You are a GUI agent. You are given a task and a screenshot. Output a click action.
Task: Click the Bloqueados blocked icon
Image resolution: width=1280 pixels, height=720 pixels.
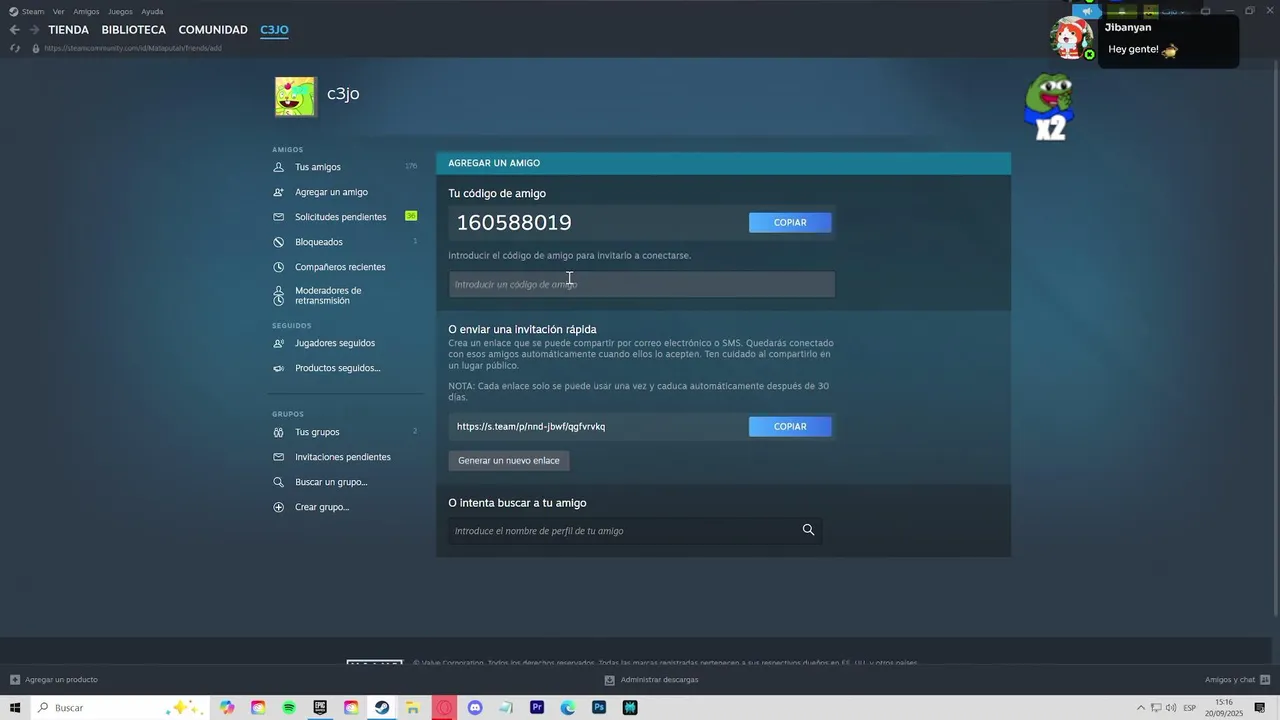[279, 242]
